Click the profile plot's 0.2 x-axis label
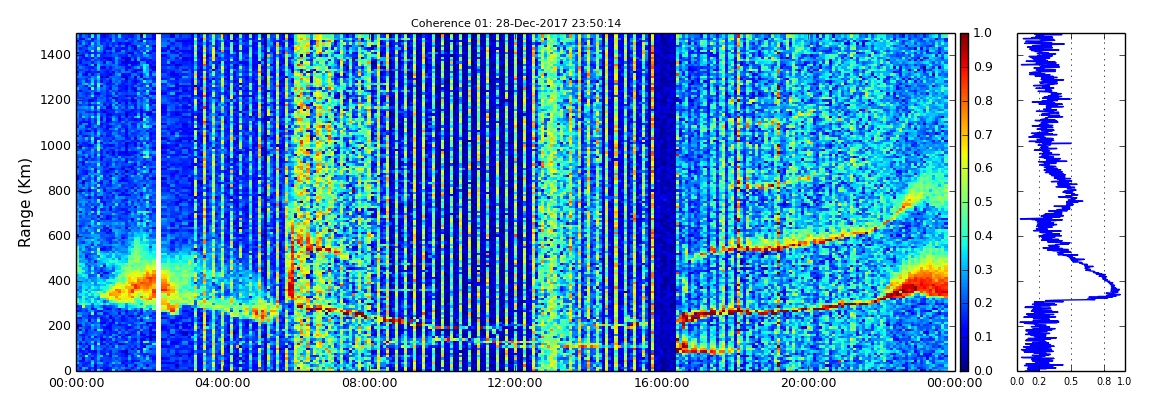Screen dimensions: 1150x407 pos(1039,381)
